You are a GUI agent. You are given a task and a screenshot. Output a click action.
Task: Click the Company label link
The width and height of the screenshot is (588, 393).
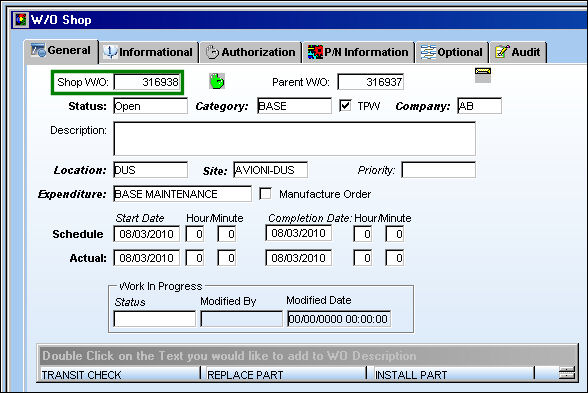423,106
